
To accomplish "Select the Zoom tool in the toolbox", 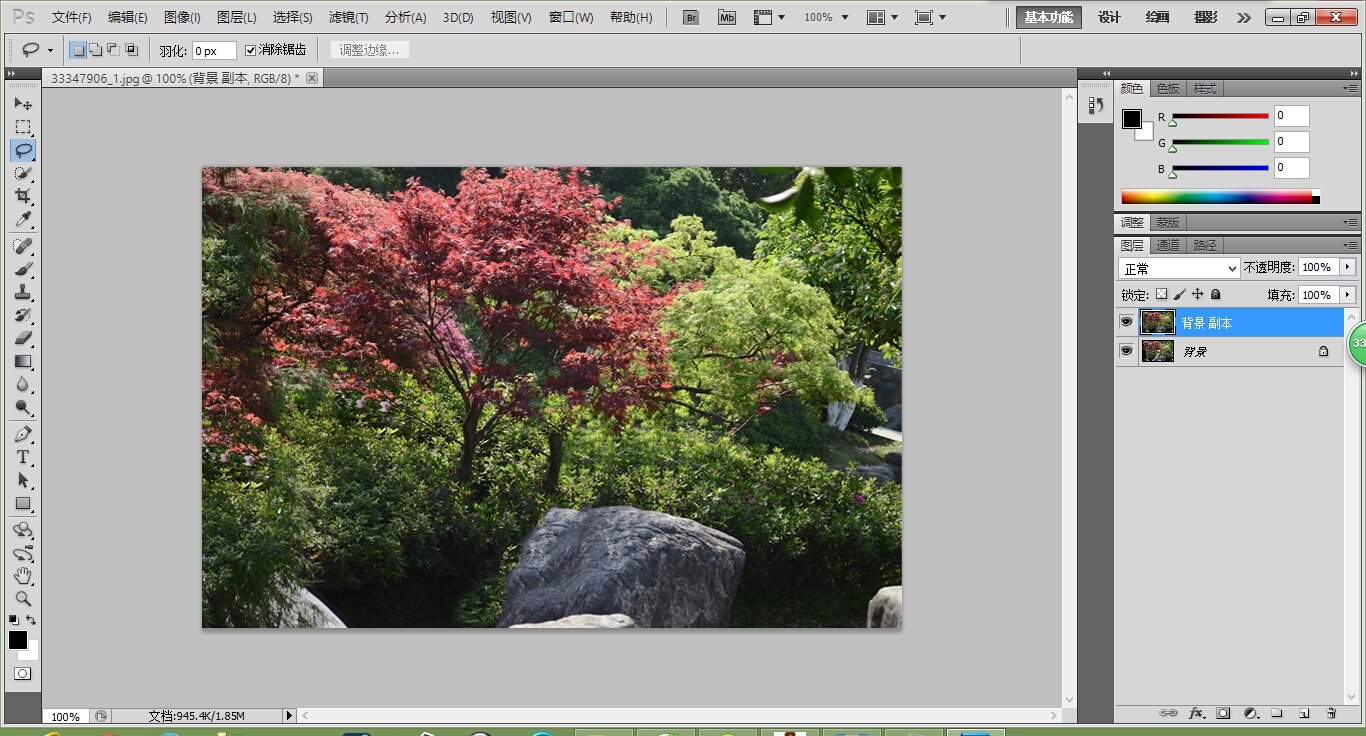I will (23, 599).
